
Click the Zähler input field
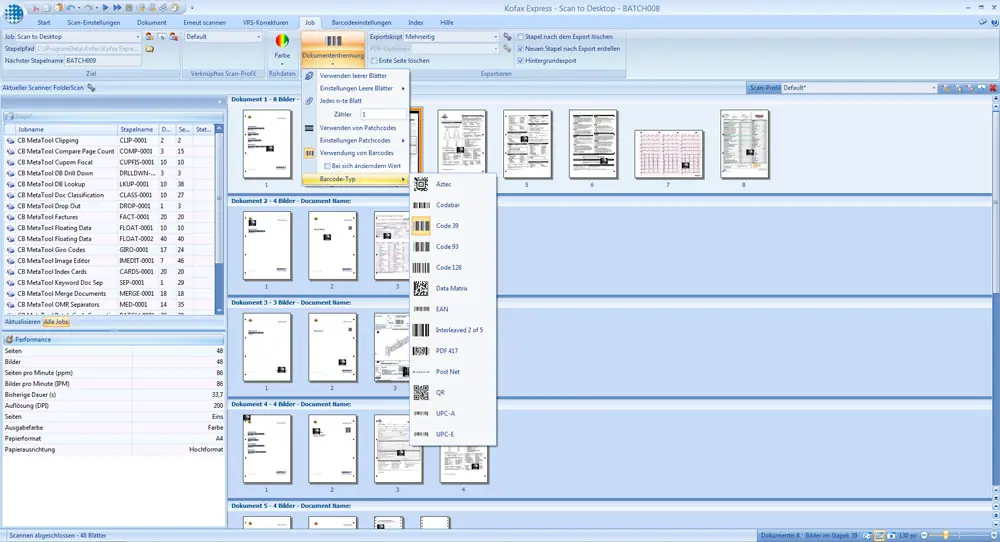383,114
